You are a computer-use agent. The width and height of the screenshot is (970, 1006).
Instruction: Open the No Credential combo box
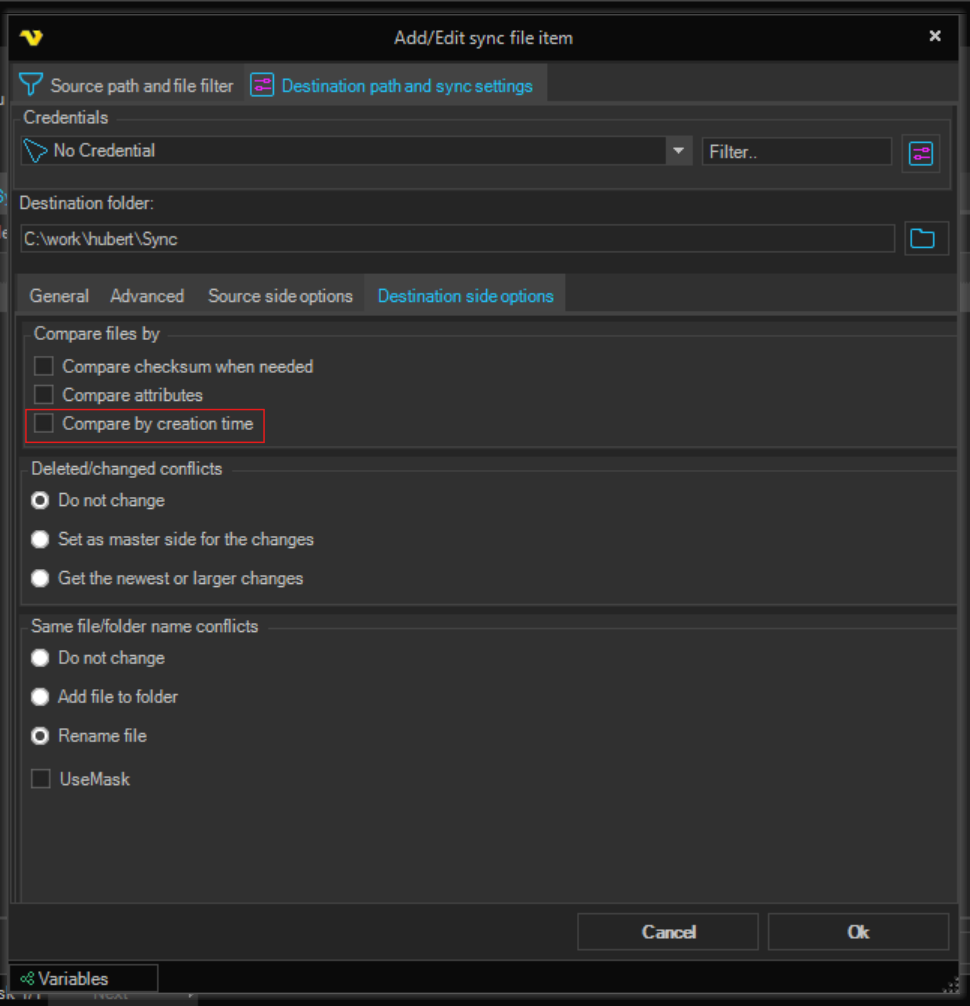tap(350, 151)
